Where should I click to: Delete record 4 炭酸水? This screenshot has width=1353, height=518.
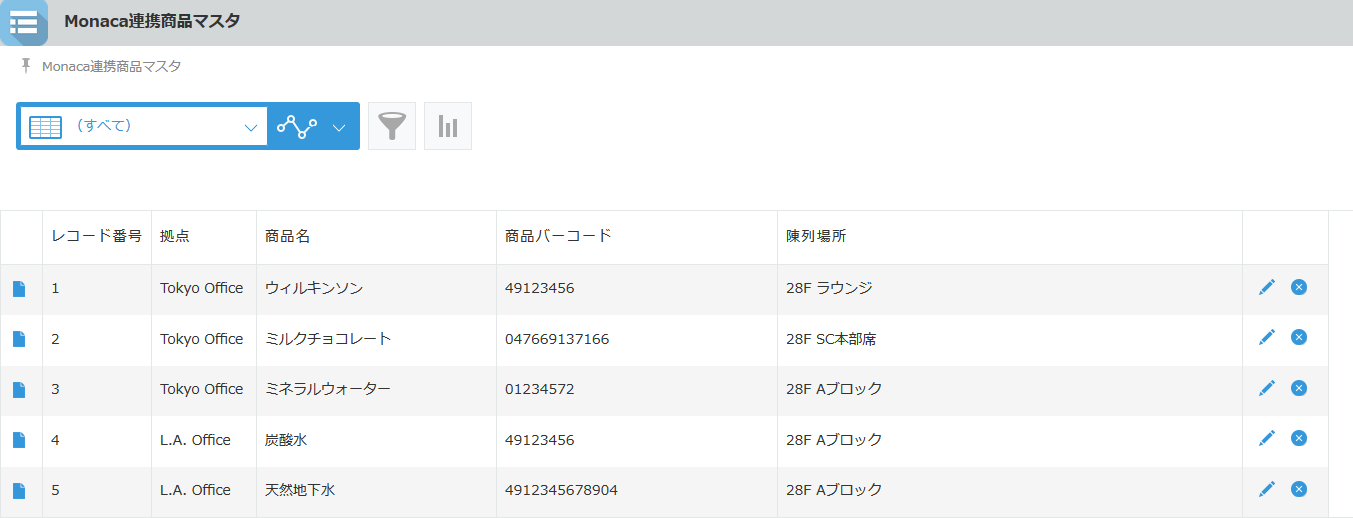click(x=1299, y=438)
